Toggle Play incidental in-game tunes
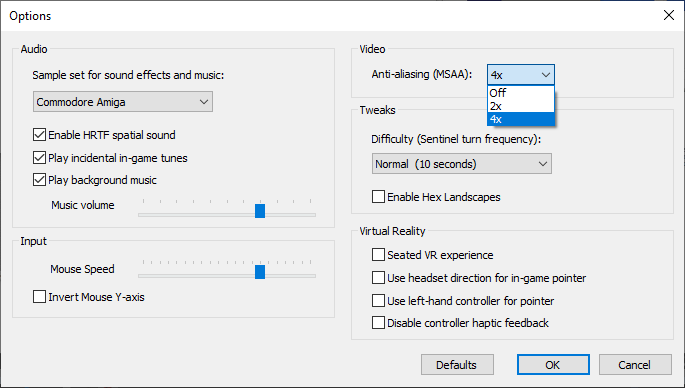Screen dimensions: 685x388 39,157
